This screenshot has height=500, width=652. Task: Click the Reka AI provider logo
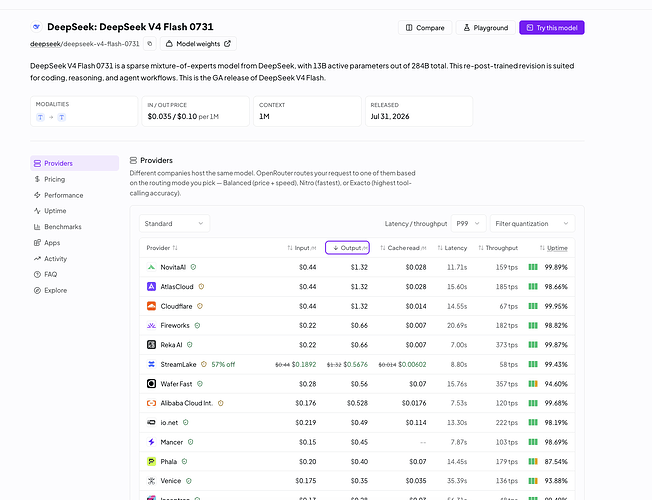coord(151,345)
